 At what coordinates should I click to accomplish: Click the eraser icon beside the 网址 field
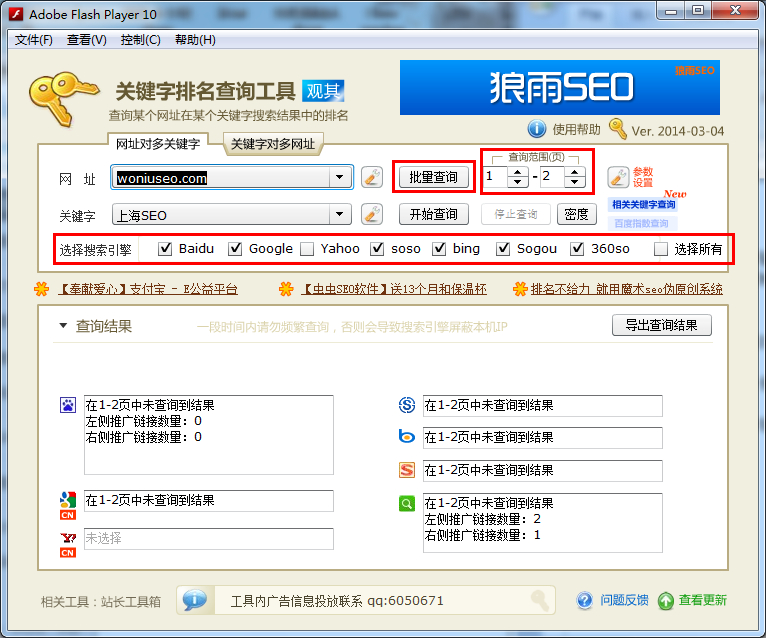click(x=372, y=178)
